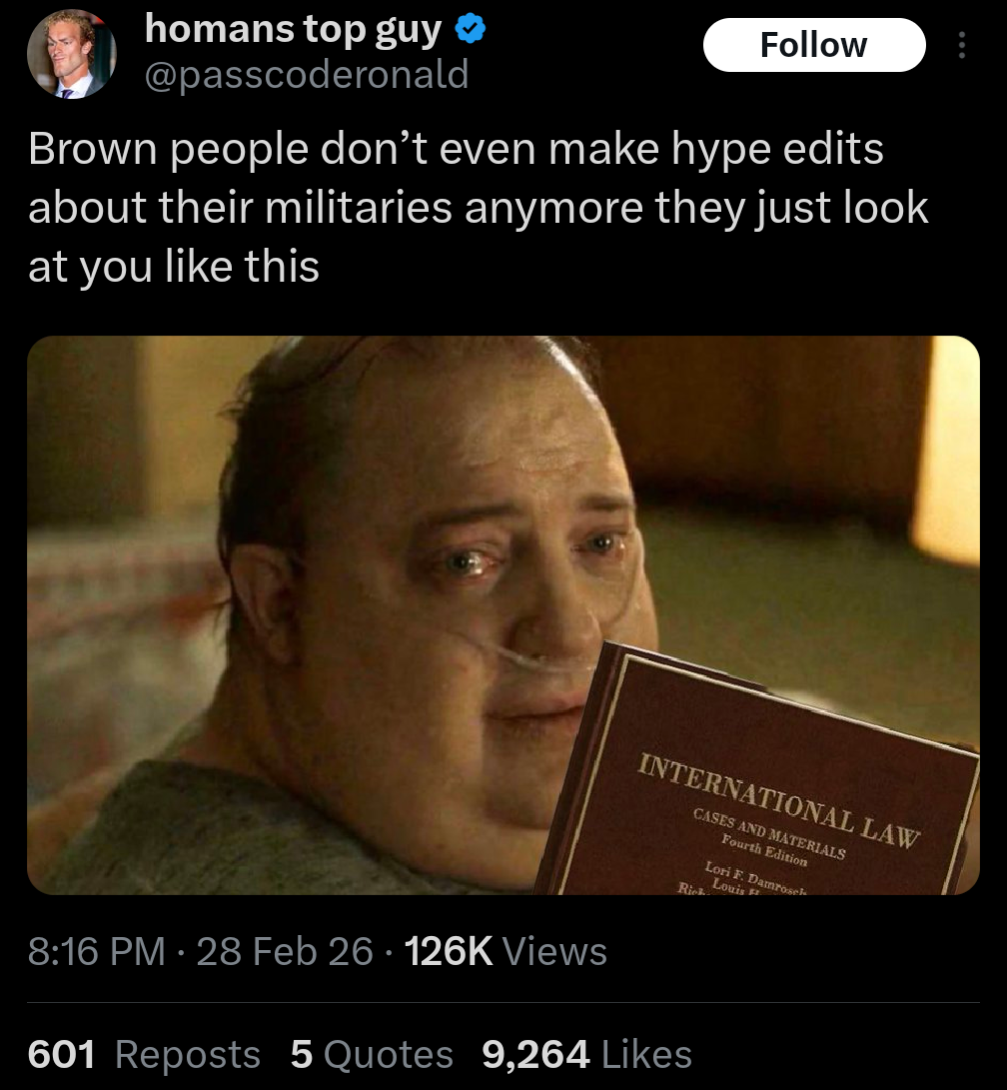Click the Fourth Edition text on book
1007x1090 pixels.
[x=764, y=850]
